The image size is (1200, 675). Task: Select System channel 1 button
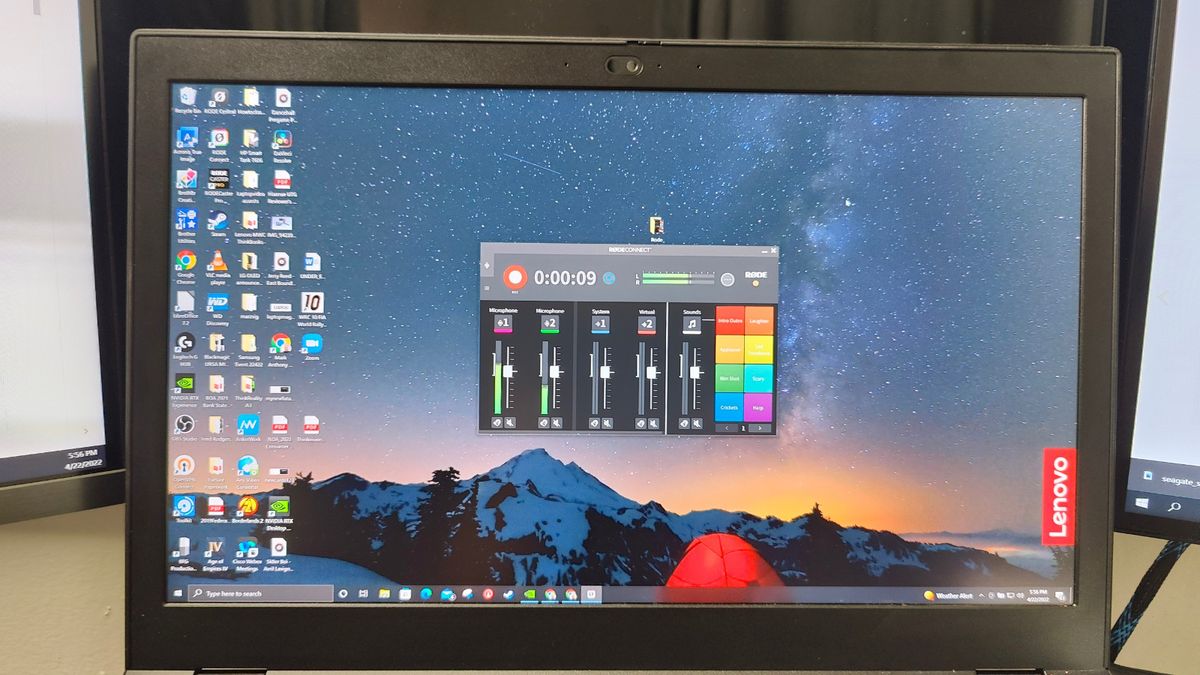(600, 324)
